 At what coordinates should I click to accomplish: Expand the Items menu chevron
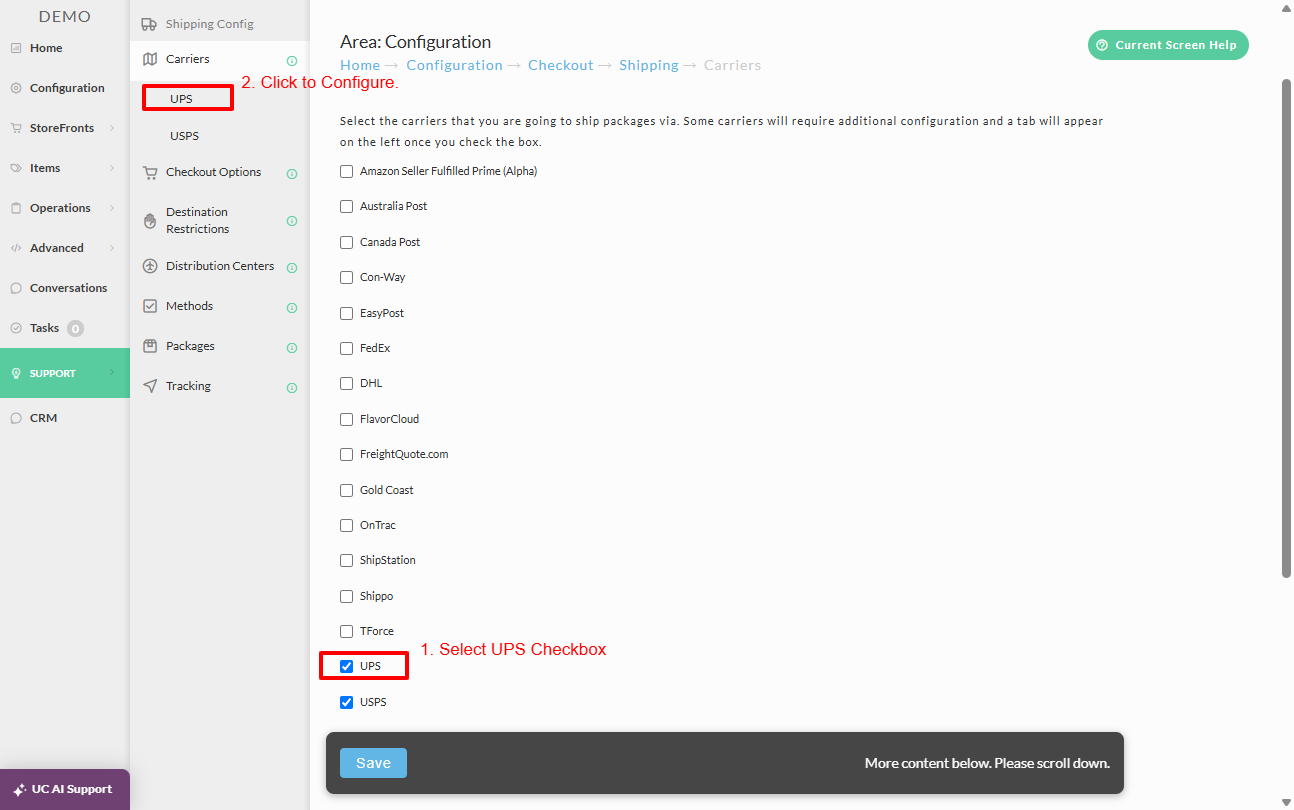click(112, 168)
